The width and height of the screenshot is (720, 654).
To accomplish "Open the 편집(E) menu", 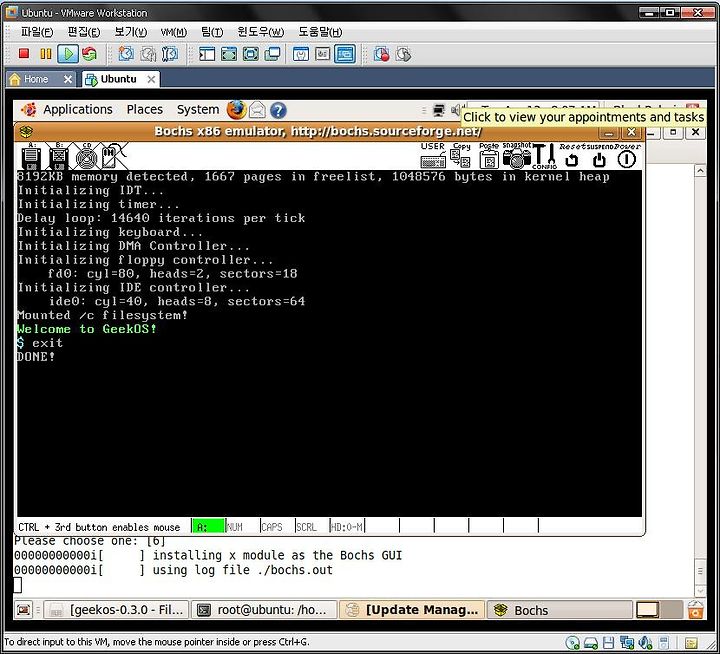I will coord(84,32).
